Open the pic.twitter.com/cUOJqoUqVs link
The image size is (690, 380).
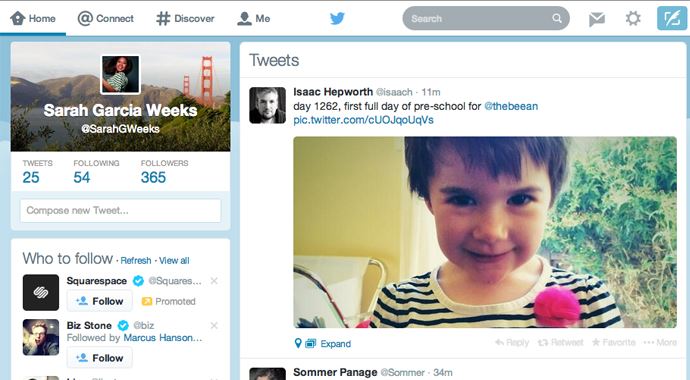click(x=363, y=120)
